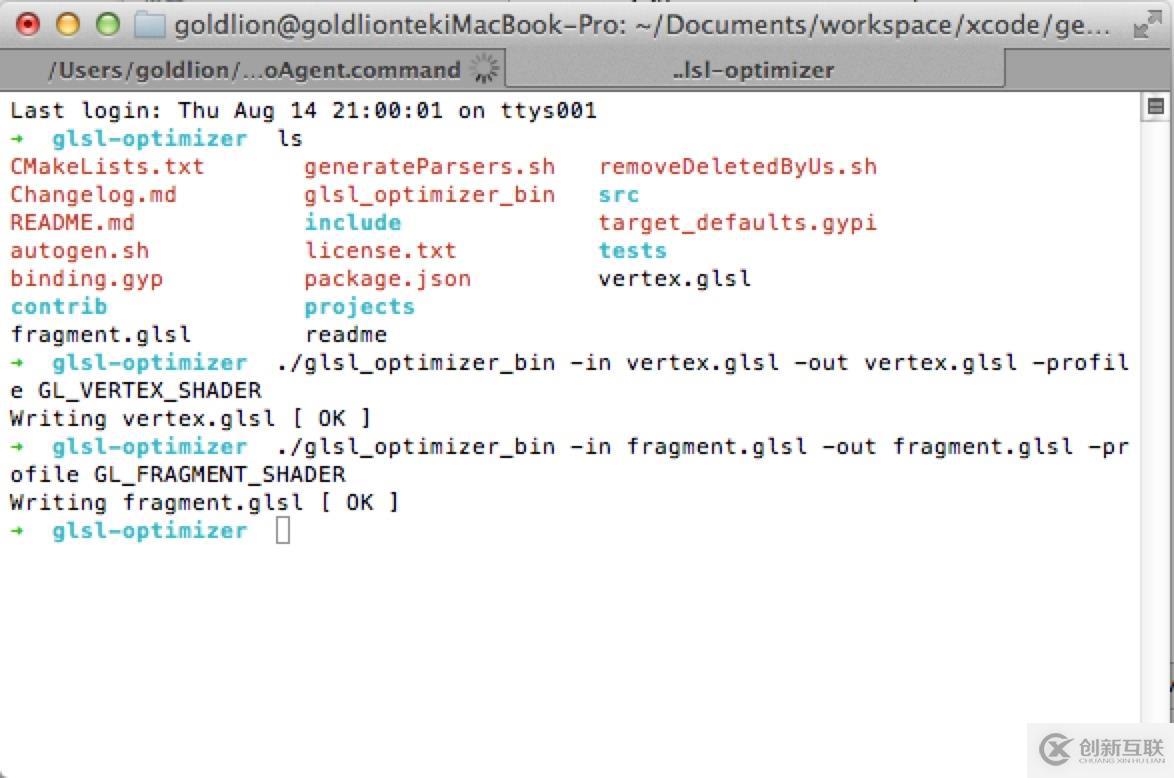Screen dimensions: 1174x778
Task: Zoom the window with the green button
Action: point(105,25)
